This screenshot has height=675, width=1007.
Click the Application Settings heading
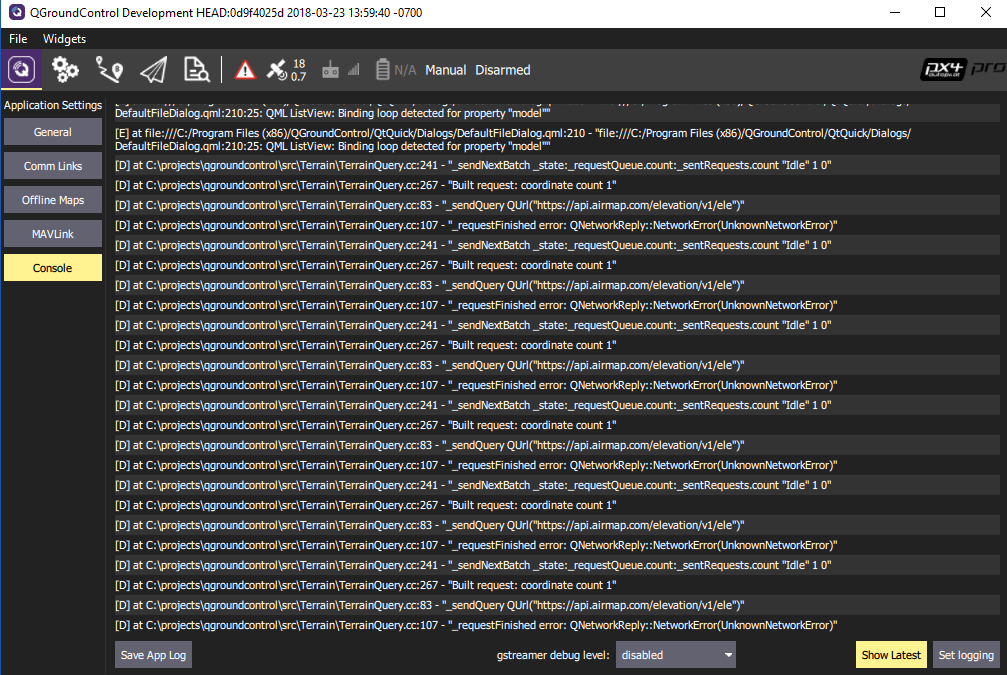pos(53,105)
